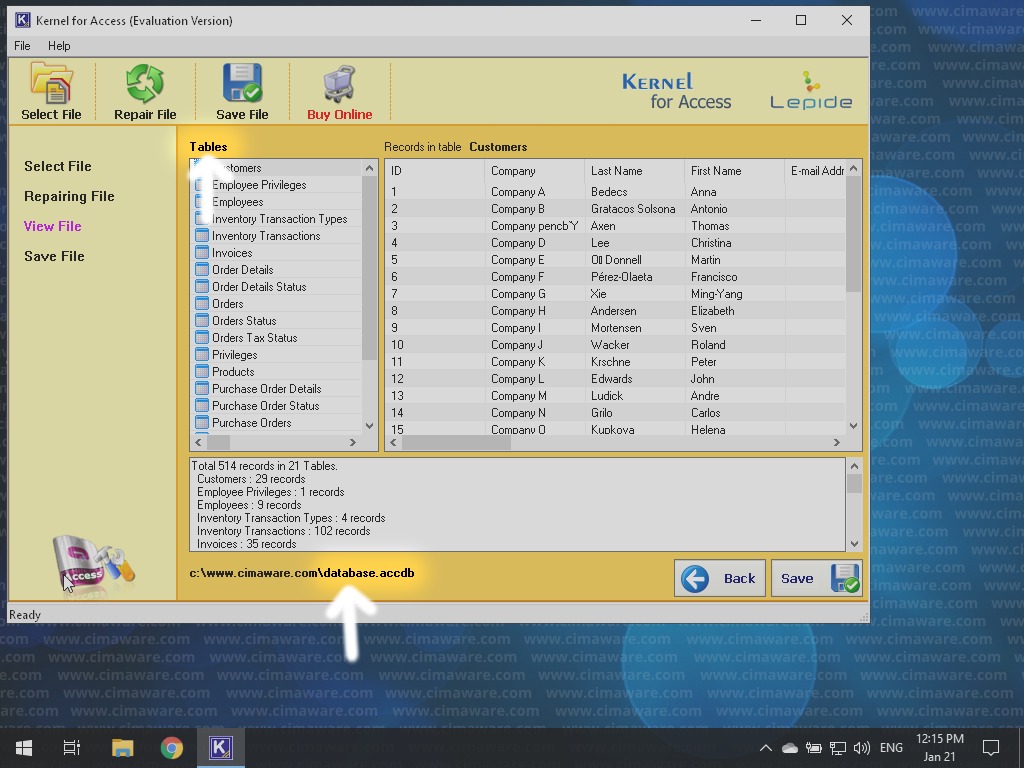Image resolution: width=1024 pixels, height=768 pixels.
Task: Open File Explorer from the taskbar
Action: click(x=122, y=747)
